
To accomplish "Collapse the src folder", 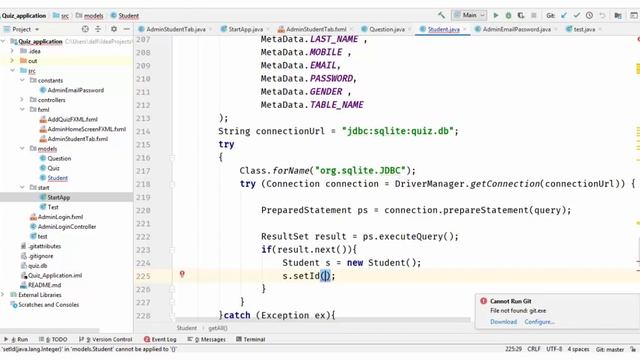I will tap(12, 71).
